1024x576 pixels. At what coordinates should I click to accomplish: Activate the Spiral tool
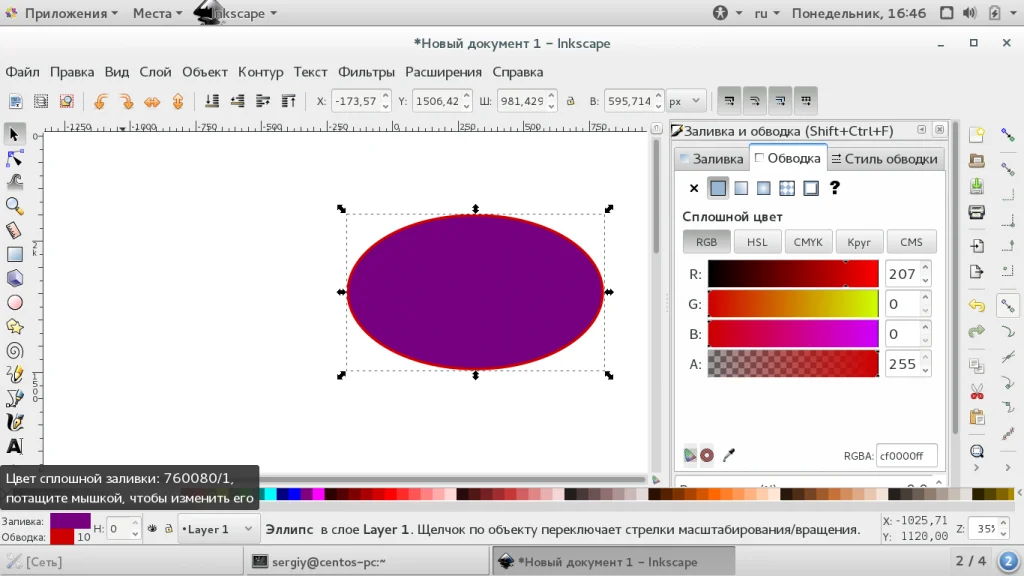15,350
